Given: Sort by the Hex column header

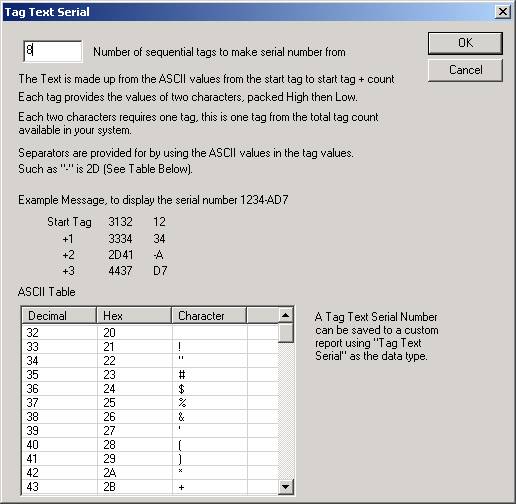Looking at the screenshot, I should [x=134, y=316].
